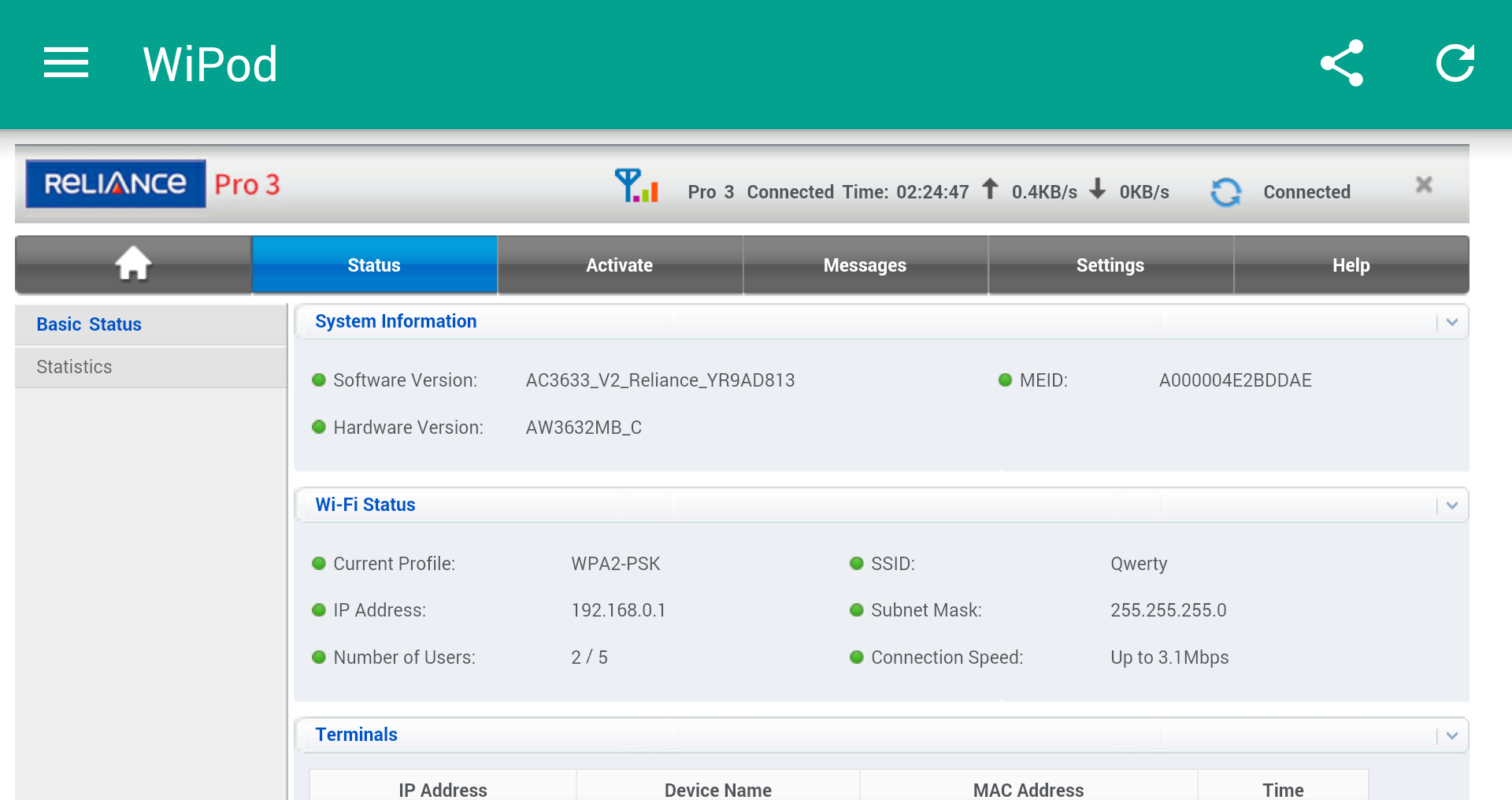Image resolution: width=1512 pixels, height=800 pixels.
Task: Click the 0.4KB/s upload speed value
Action: tap(1044, 192)
